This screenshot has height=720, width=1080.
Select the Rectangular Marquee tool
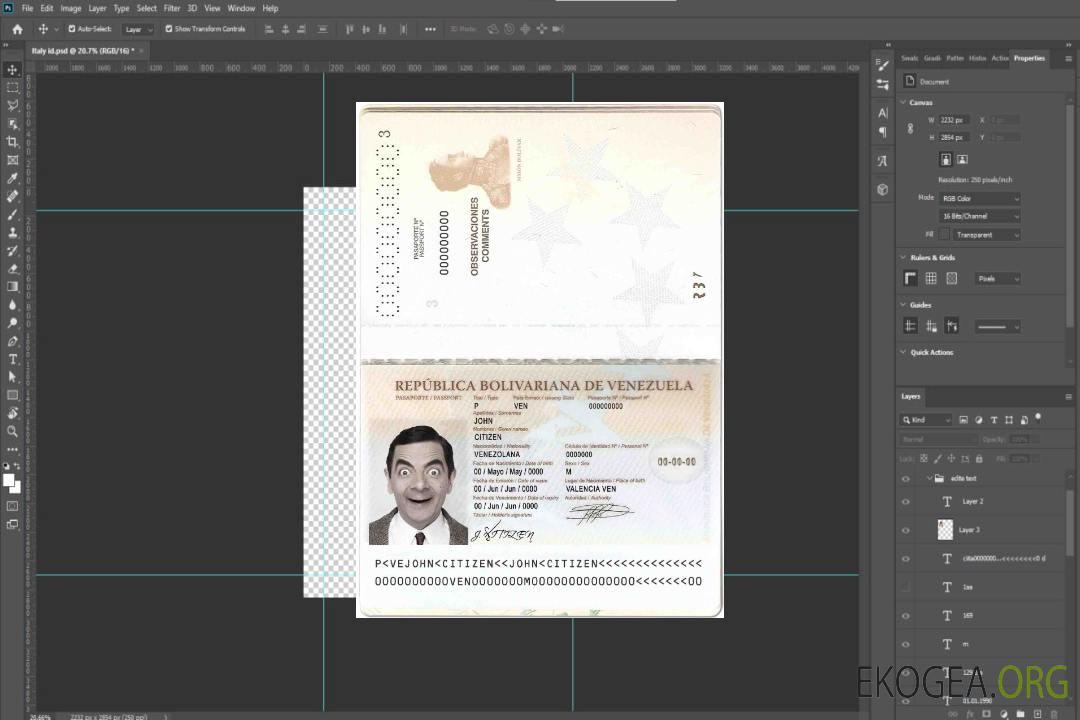(x=12, y=88)
